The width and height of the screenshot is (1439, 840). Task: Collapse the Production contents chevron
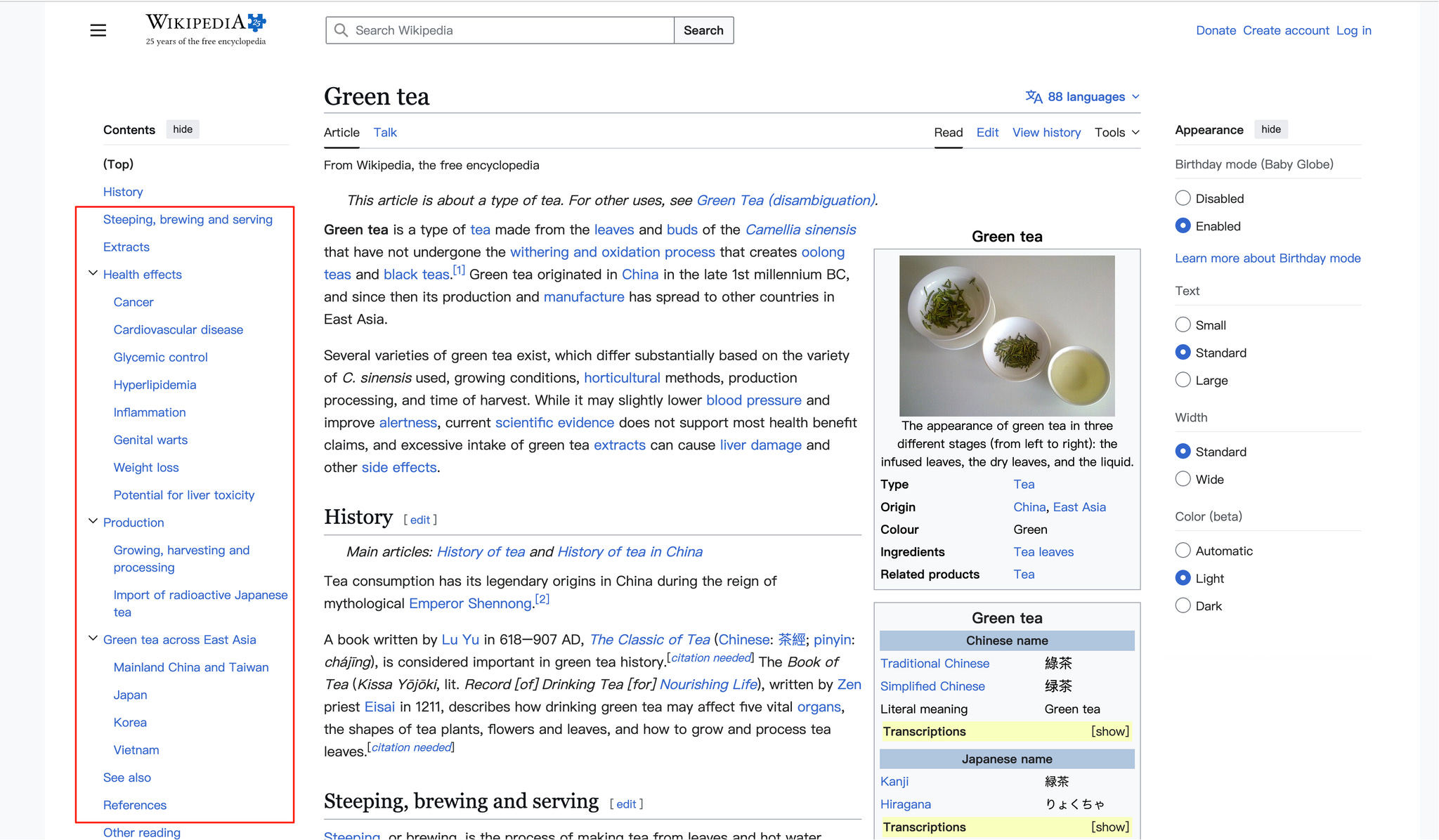(x=93, y=522)
